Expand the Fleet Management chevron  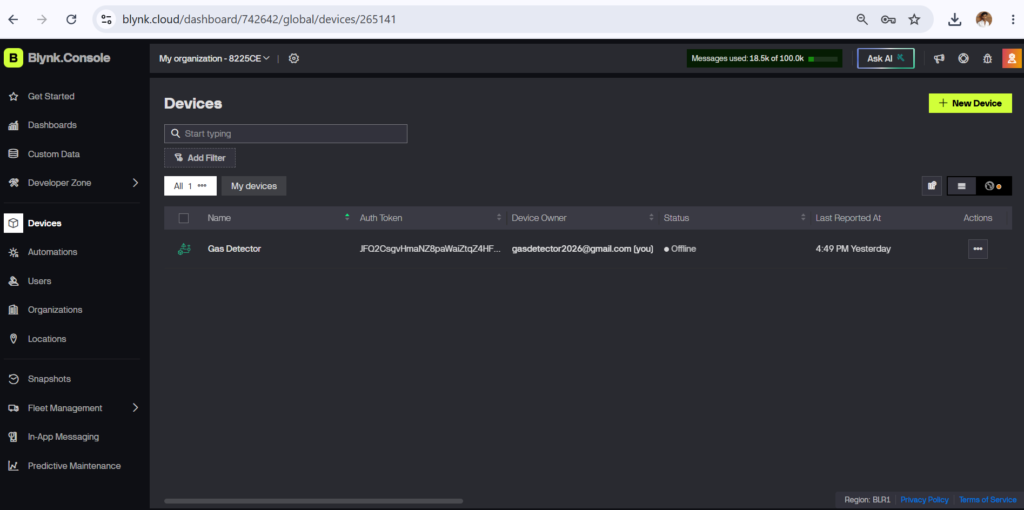(135, 407)
